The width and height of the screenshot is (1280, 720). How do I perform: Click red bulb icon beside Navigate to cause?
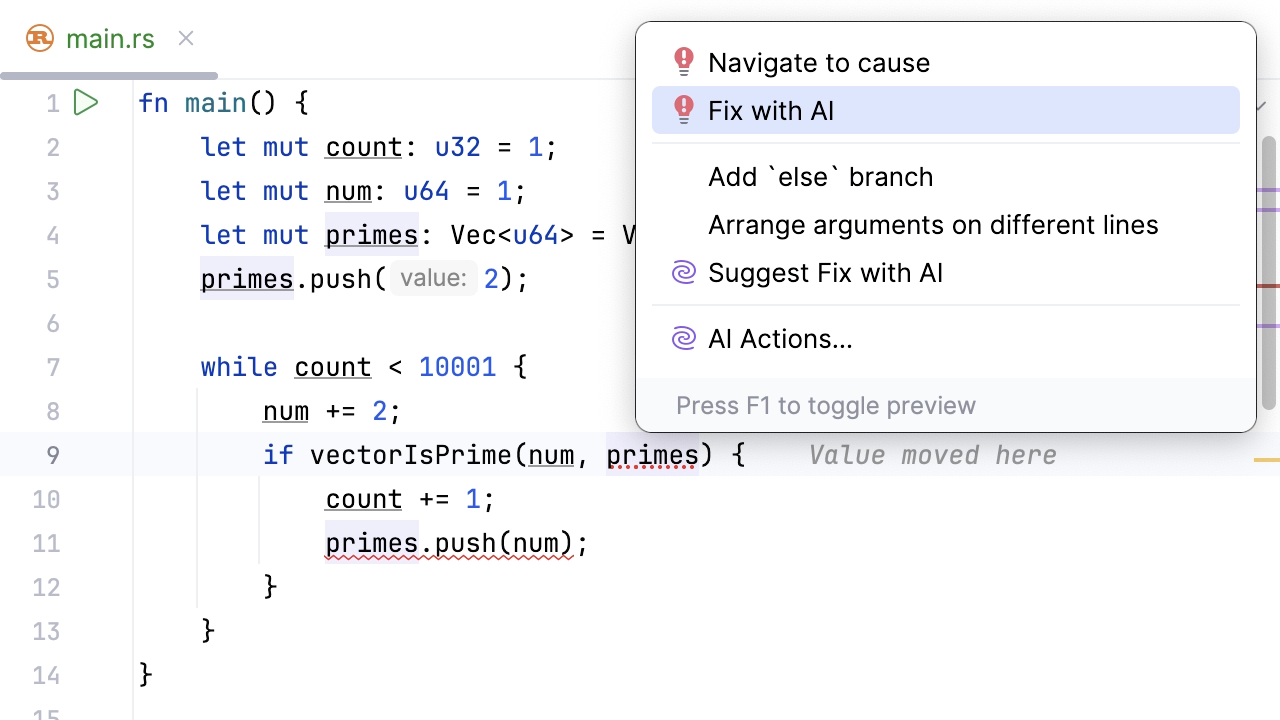[x=684, y=62]
